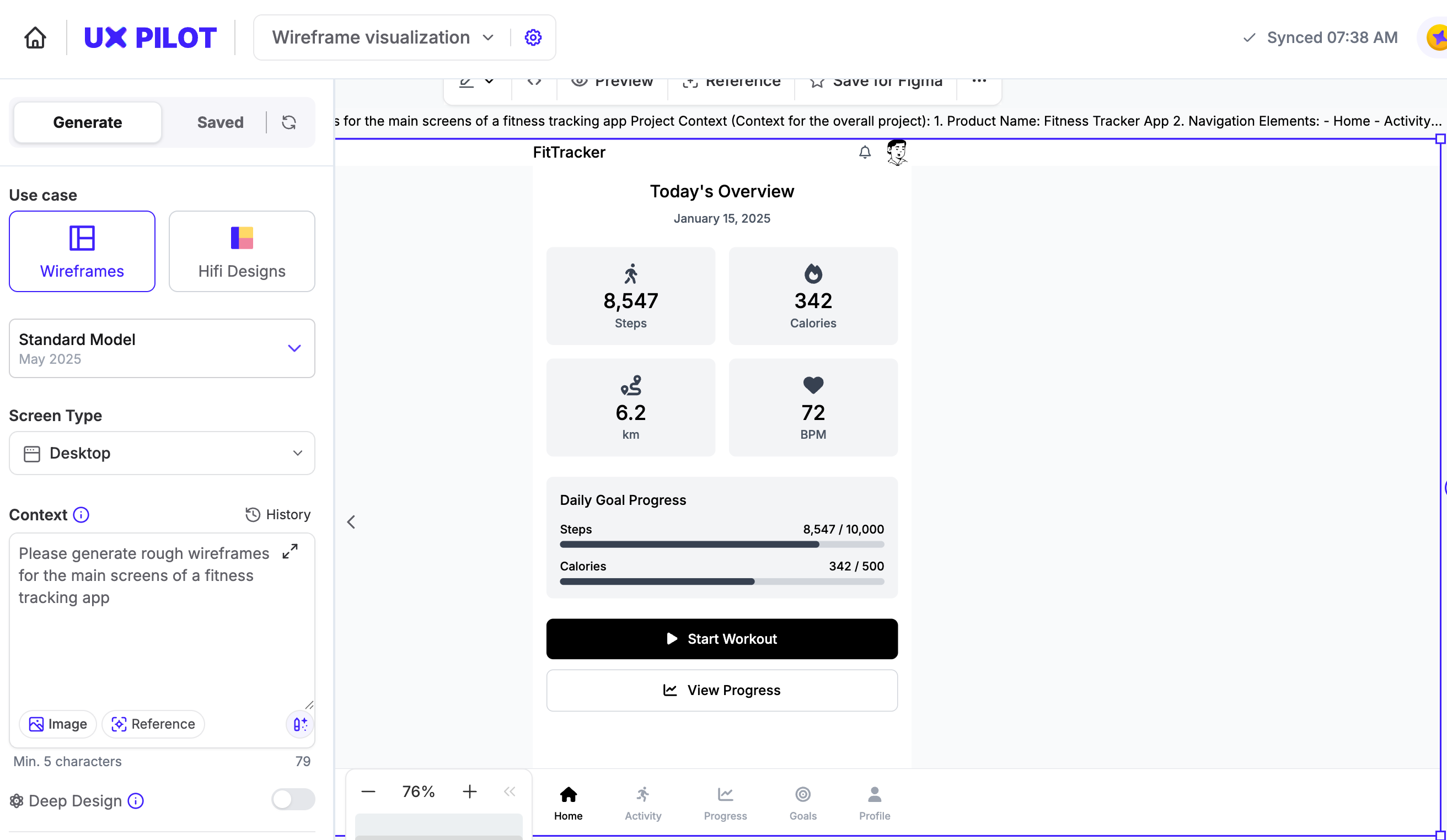Open the context History link
1447x840 pixels.
pos(278,515)
